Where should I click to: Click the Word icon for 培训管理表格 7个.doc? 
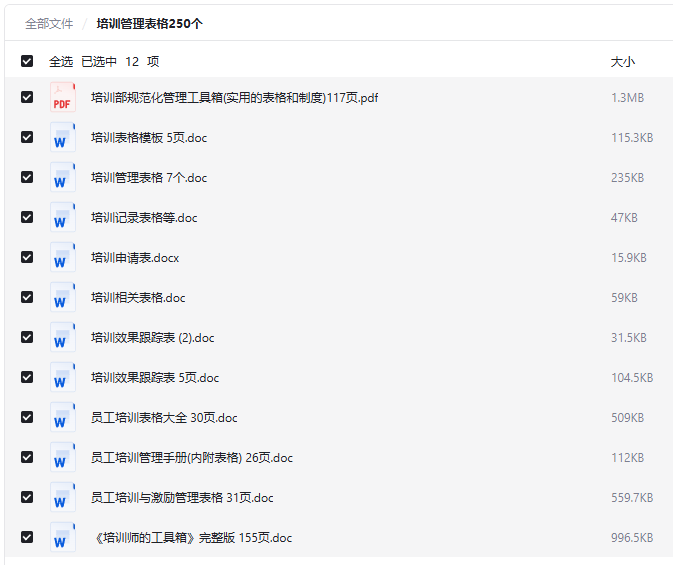pos(63,177)
